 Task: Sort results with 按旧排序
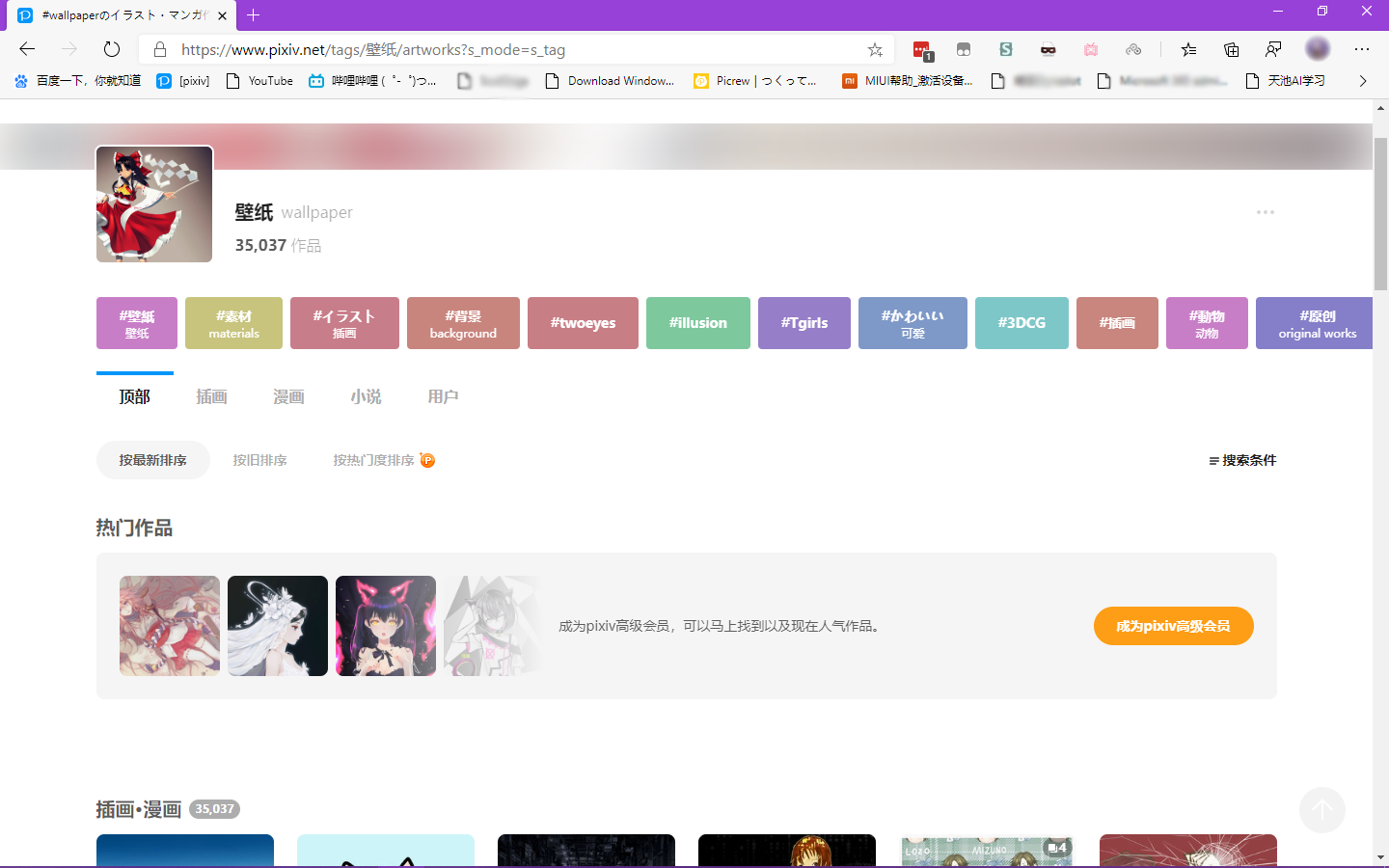click(x=259, y=460)
